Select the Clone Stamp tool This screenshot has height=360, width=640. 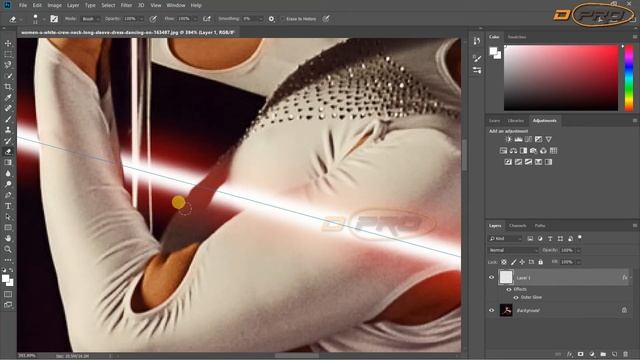pos(8,130)
